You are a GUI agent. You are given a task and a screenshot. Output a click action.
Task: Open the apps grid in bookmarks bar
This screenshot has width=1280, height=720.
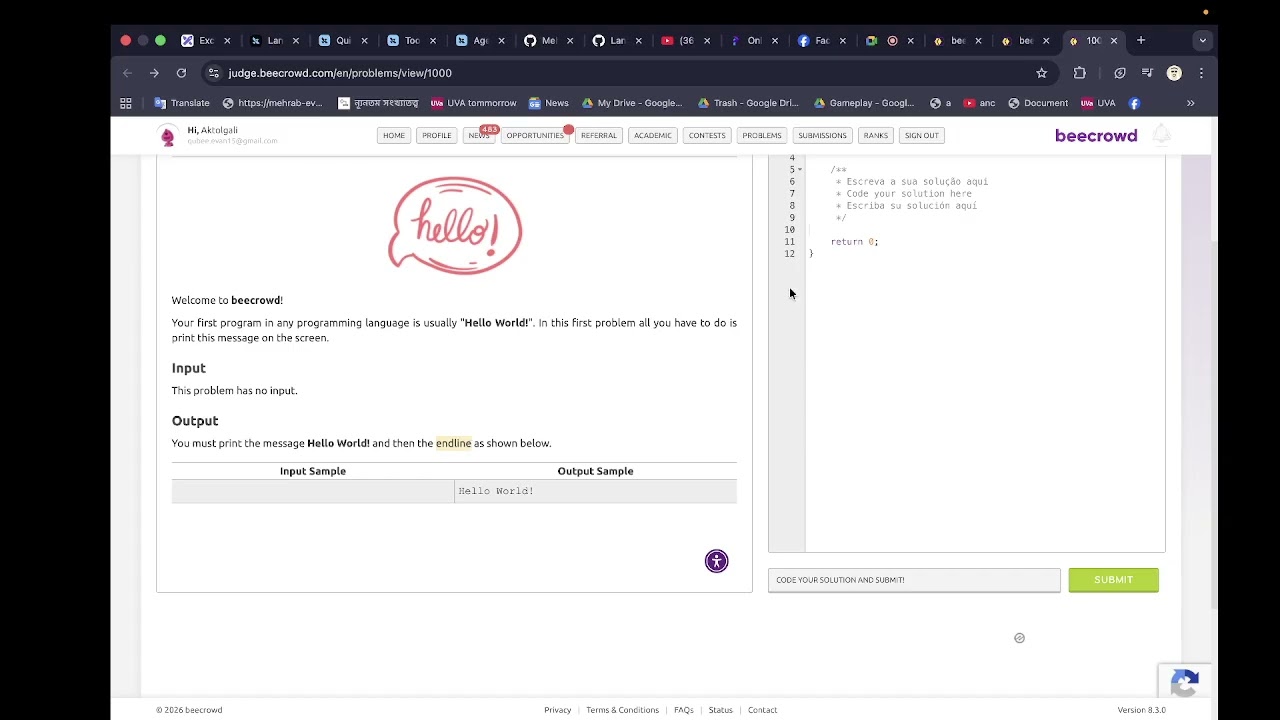126,103
